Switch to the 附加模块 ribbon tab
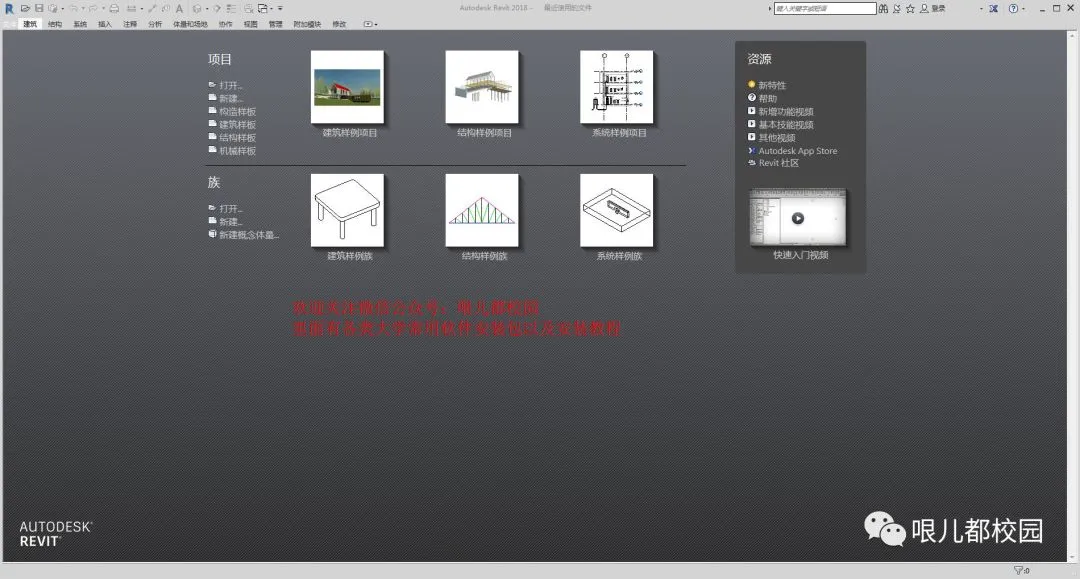 tap(307, 24)
